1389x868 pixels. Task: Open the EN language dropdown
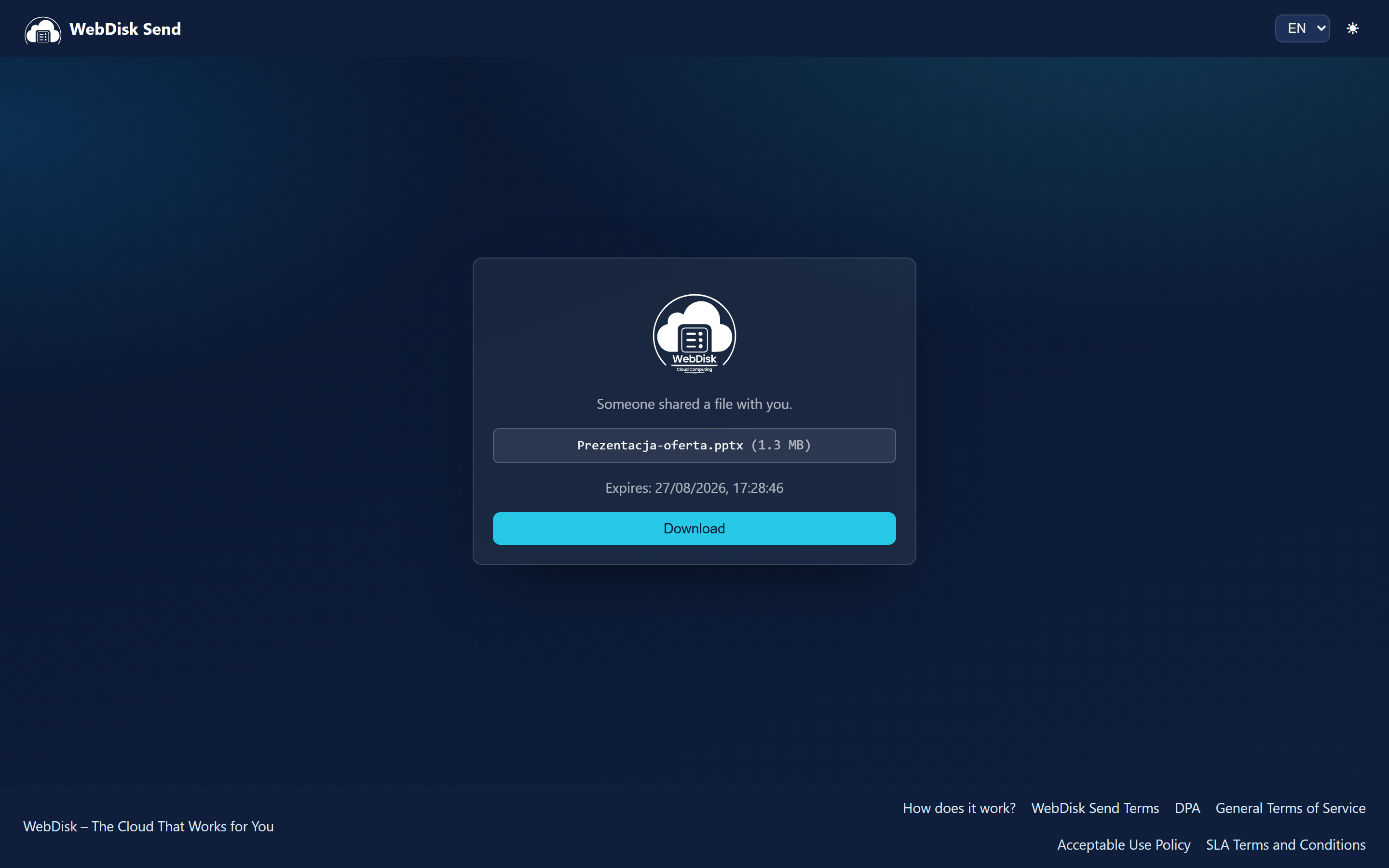(x=1302, y=28)
